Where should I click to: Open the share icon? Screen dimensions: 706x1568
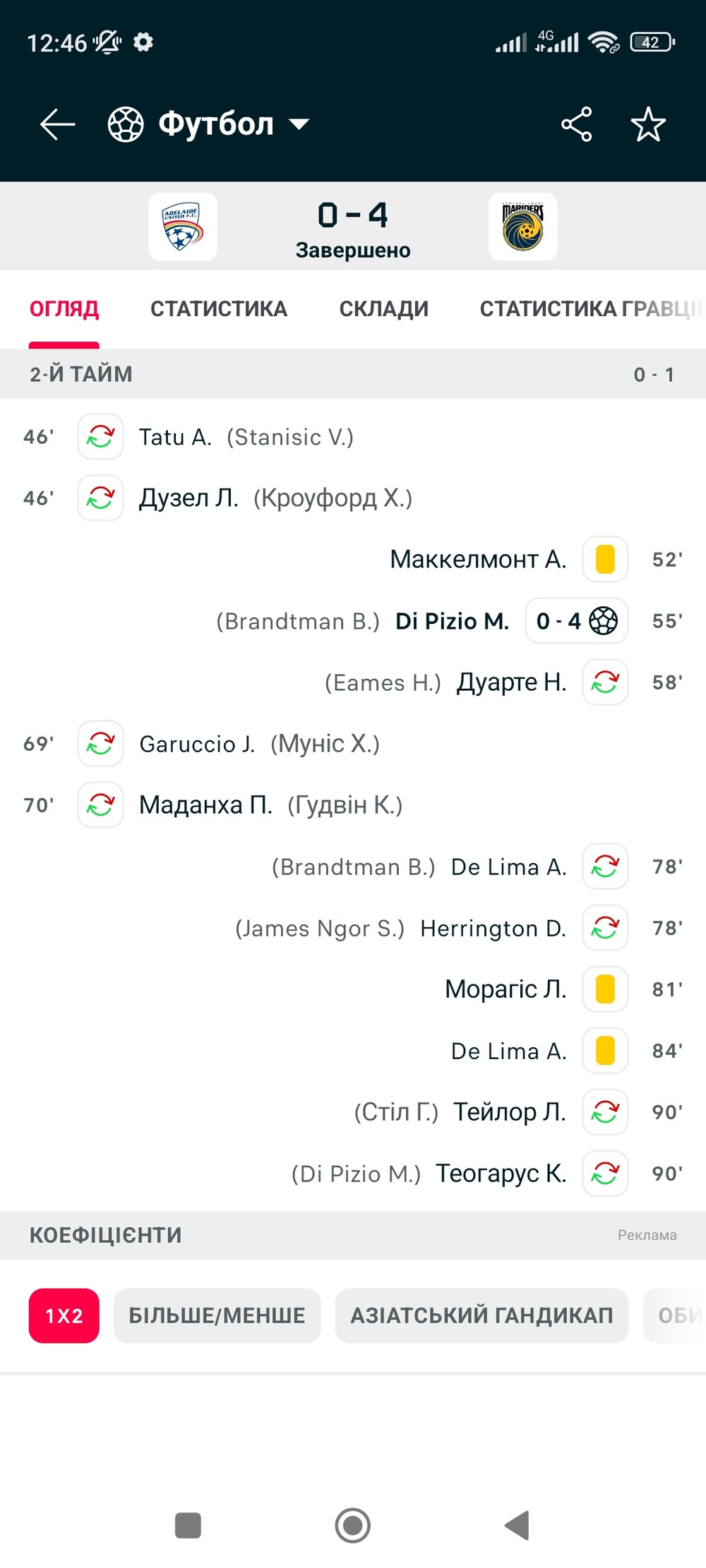(576, 125)
